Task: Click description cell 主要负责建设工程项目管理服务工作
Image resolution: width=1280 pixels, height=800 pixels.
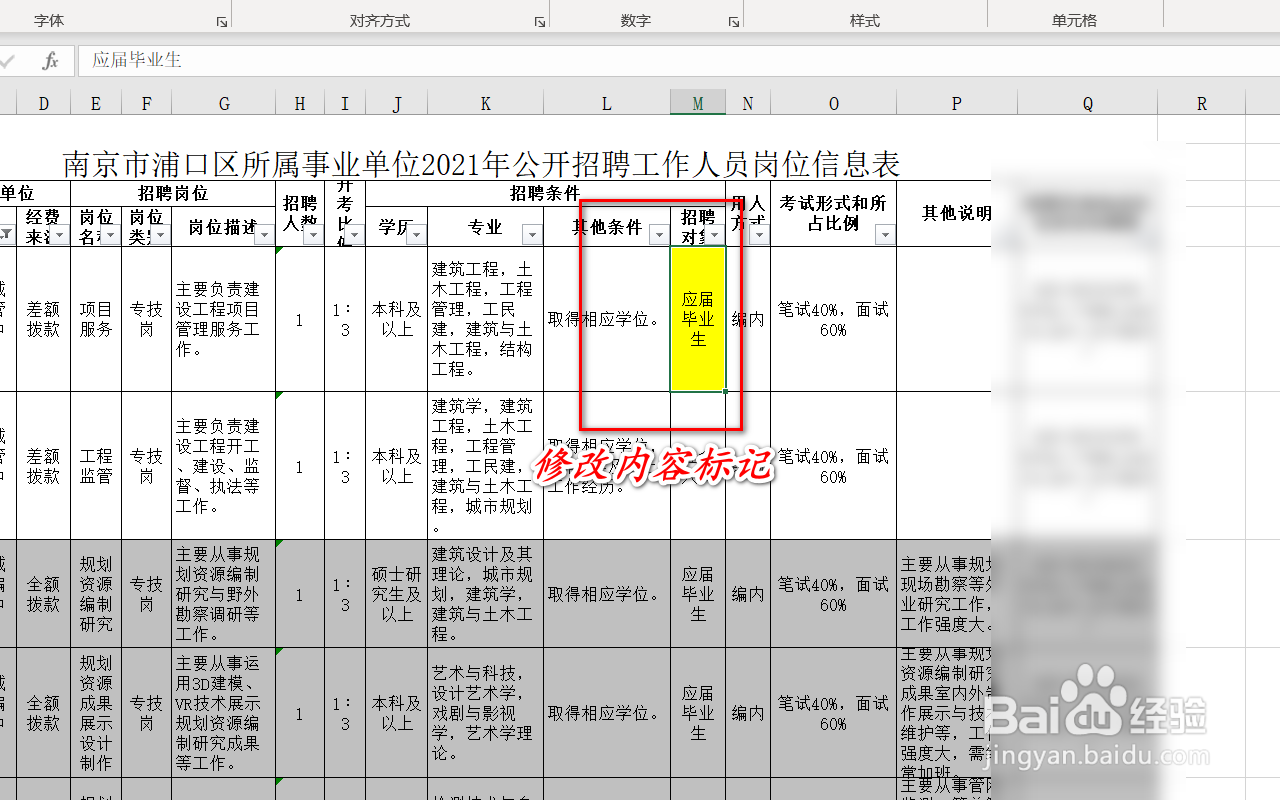Action: [x=224, y=319]
